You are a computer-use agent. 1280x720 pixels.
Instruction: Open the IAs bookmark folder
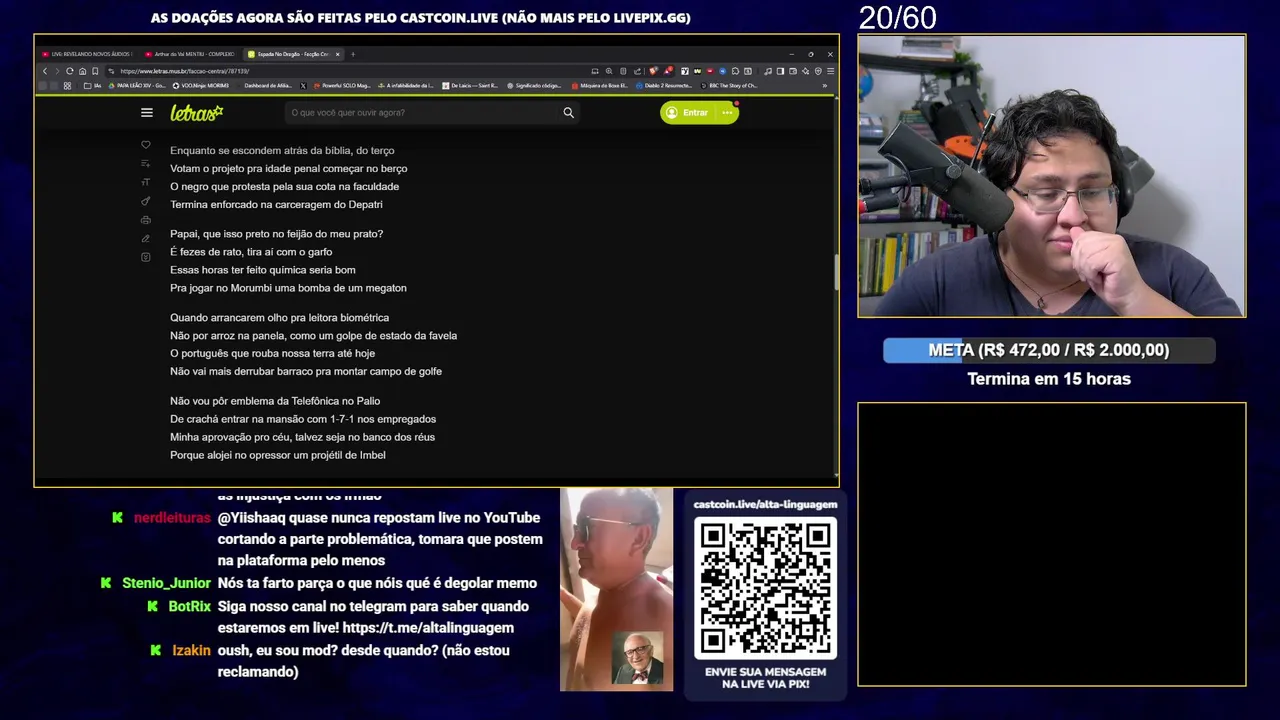[x=92, y=86]
